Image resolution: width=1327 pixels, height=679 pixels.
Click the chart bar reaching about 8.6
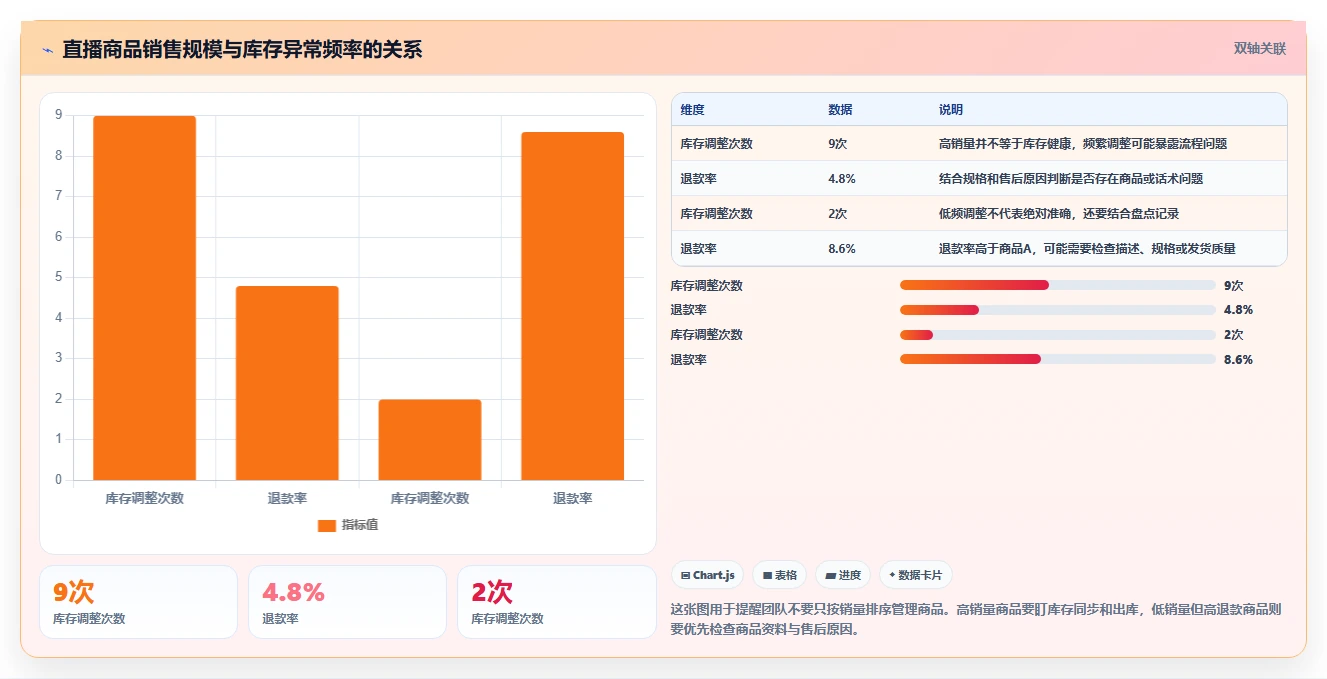572,306
